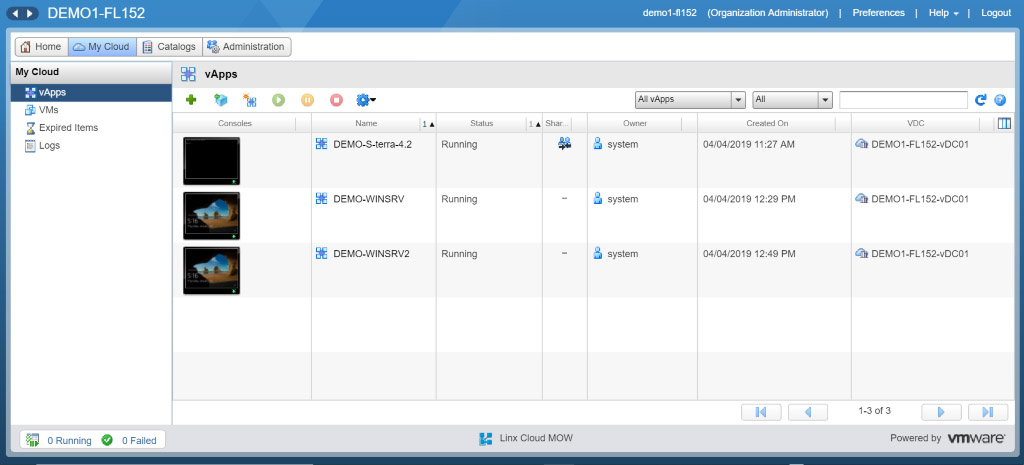Click the green Start vApp icon
The width and height of the screenshot is (1024, 465).
279,100
